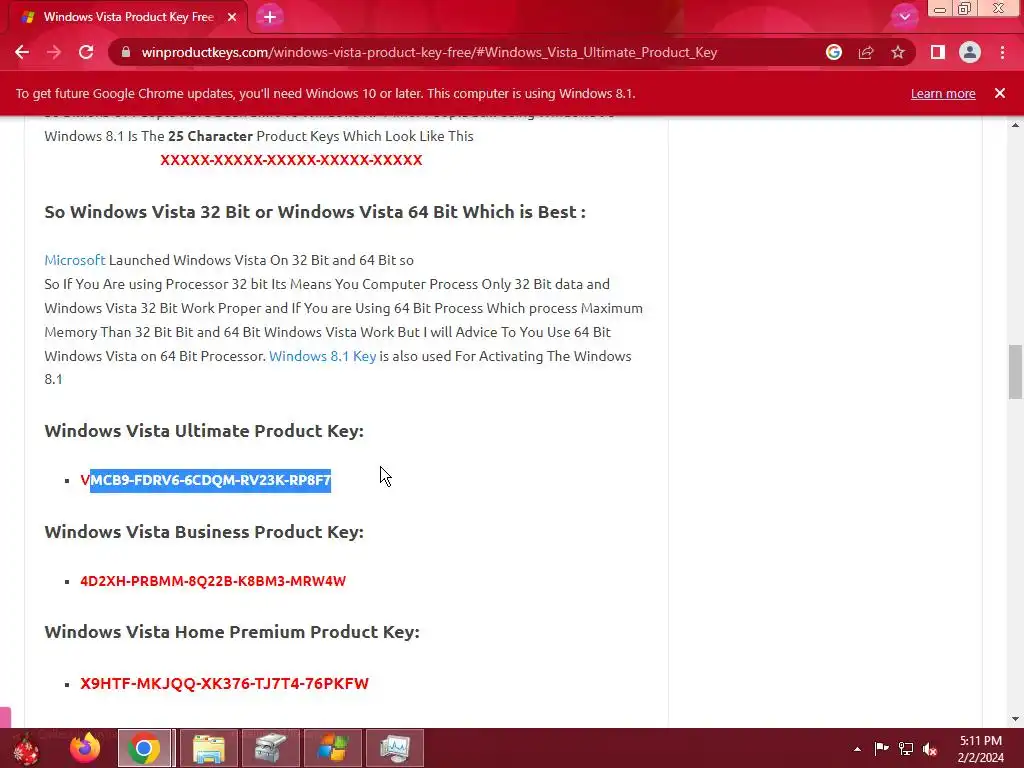Switch to Chrome in the taskbar
The image size is (1024, 768).
click(144, 748)
